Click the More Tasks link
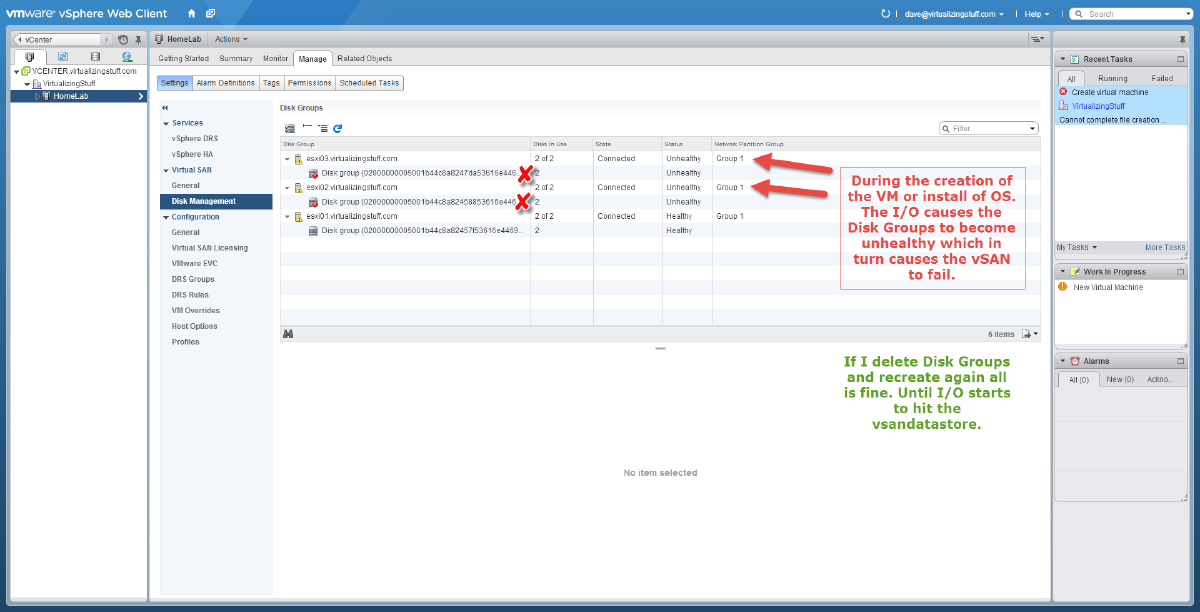 1164,247
